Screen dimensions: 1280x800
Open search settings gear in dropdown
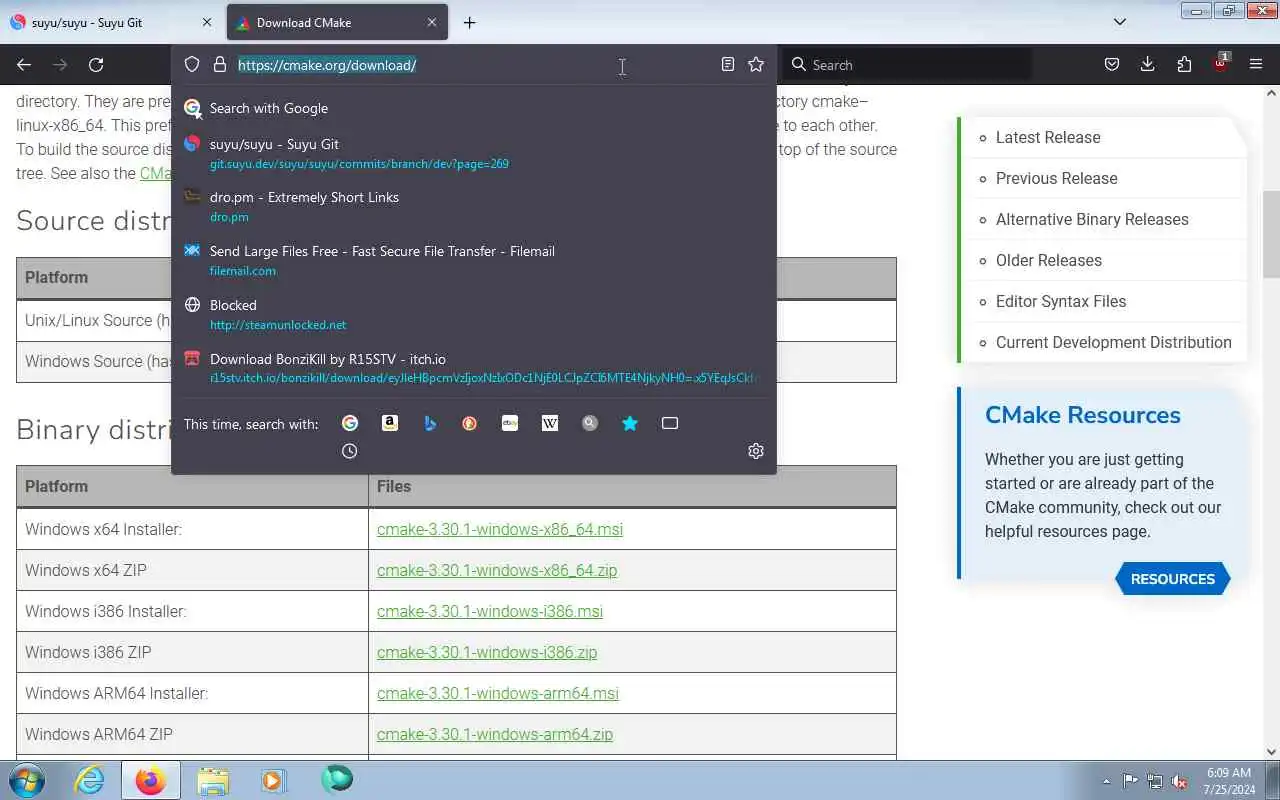pos(756,451)
